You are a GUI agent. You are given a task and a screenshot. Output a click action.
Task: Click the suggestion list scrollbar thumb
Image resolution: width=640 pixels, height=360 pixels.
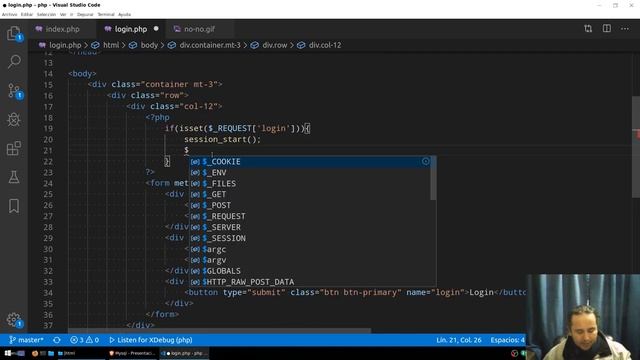(x=433, y=178)
